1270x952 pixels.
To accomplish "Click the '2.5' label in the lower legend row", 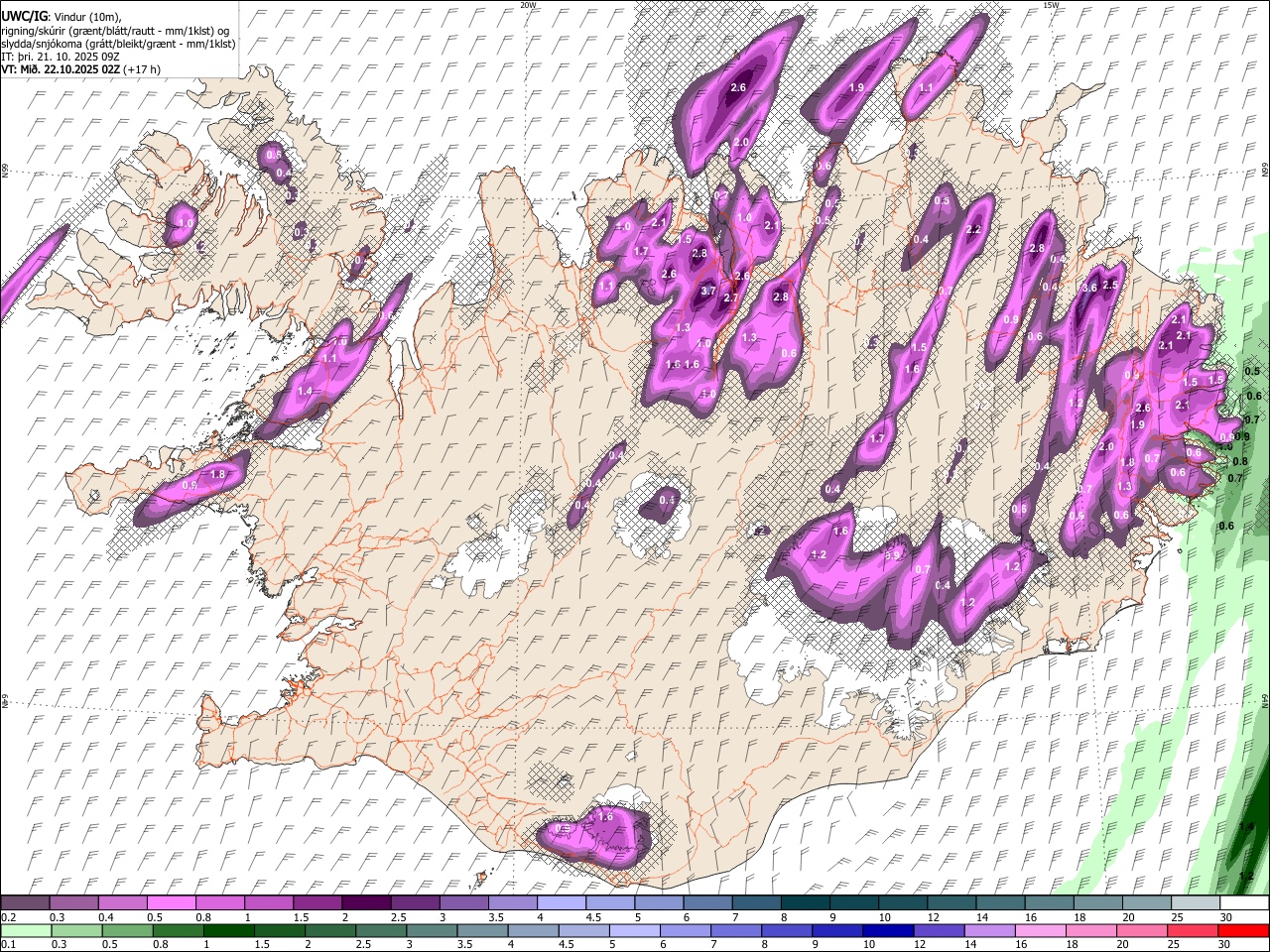I will (x=364, y=944).
